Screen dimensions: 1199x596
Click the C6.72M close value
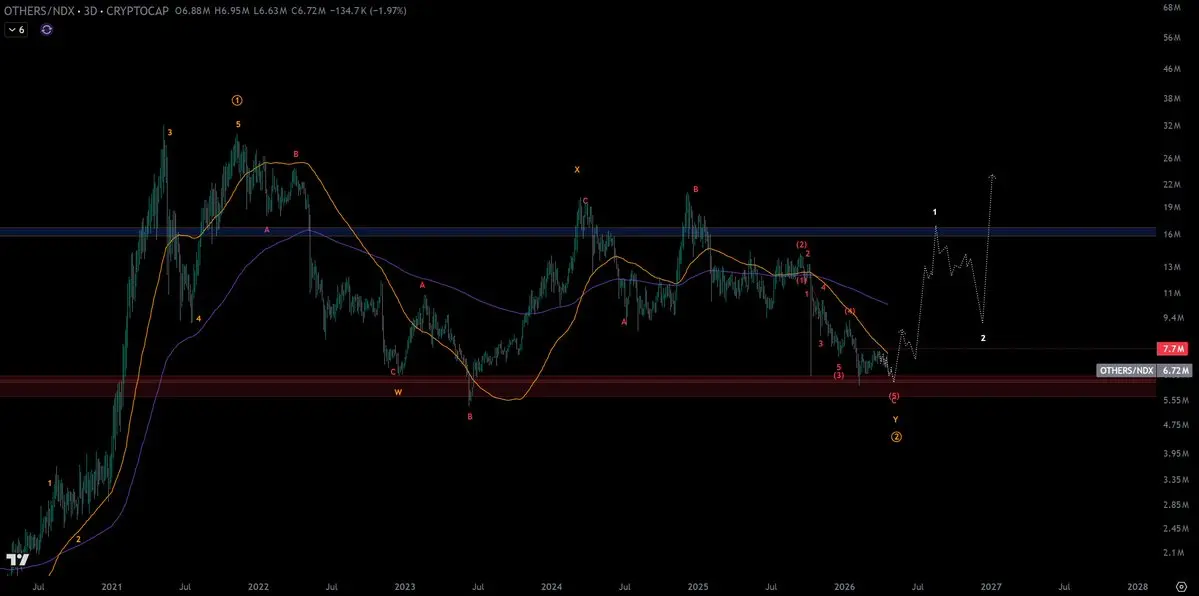point(308,11)
